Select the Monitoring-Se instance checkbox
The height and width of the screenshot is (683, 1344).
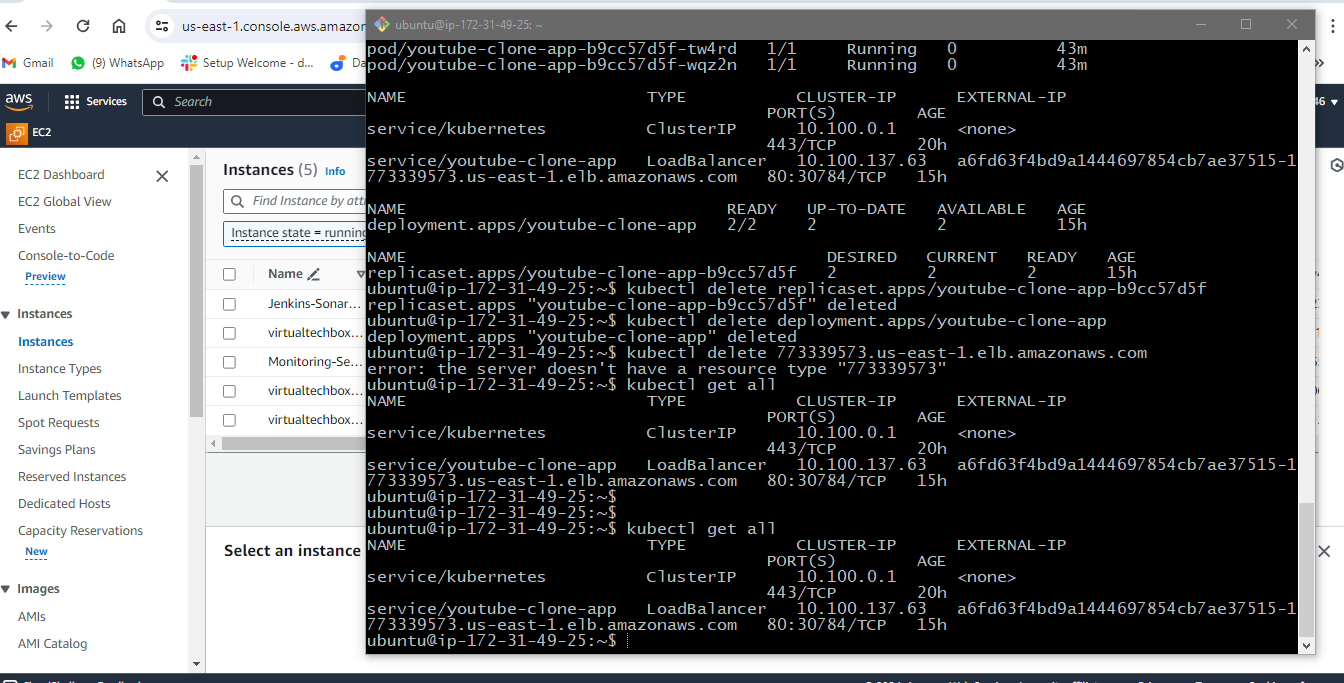point(230,362)
